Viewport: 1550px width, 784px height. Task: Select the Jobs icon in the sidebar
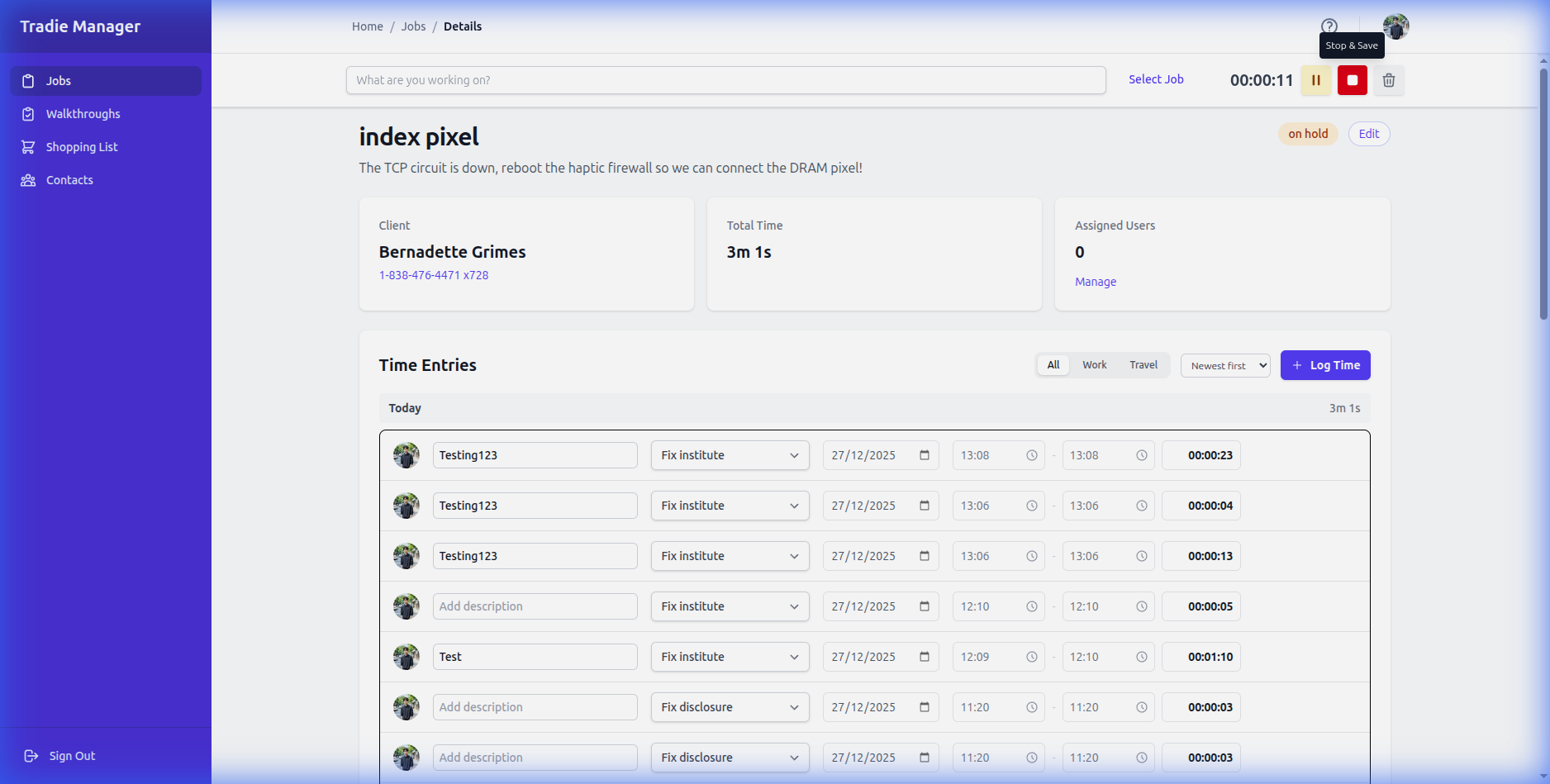[28, 80]
